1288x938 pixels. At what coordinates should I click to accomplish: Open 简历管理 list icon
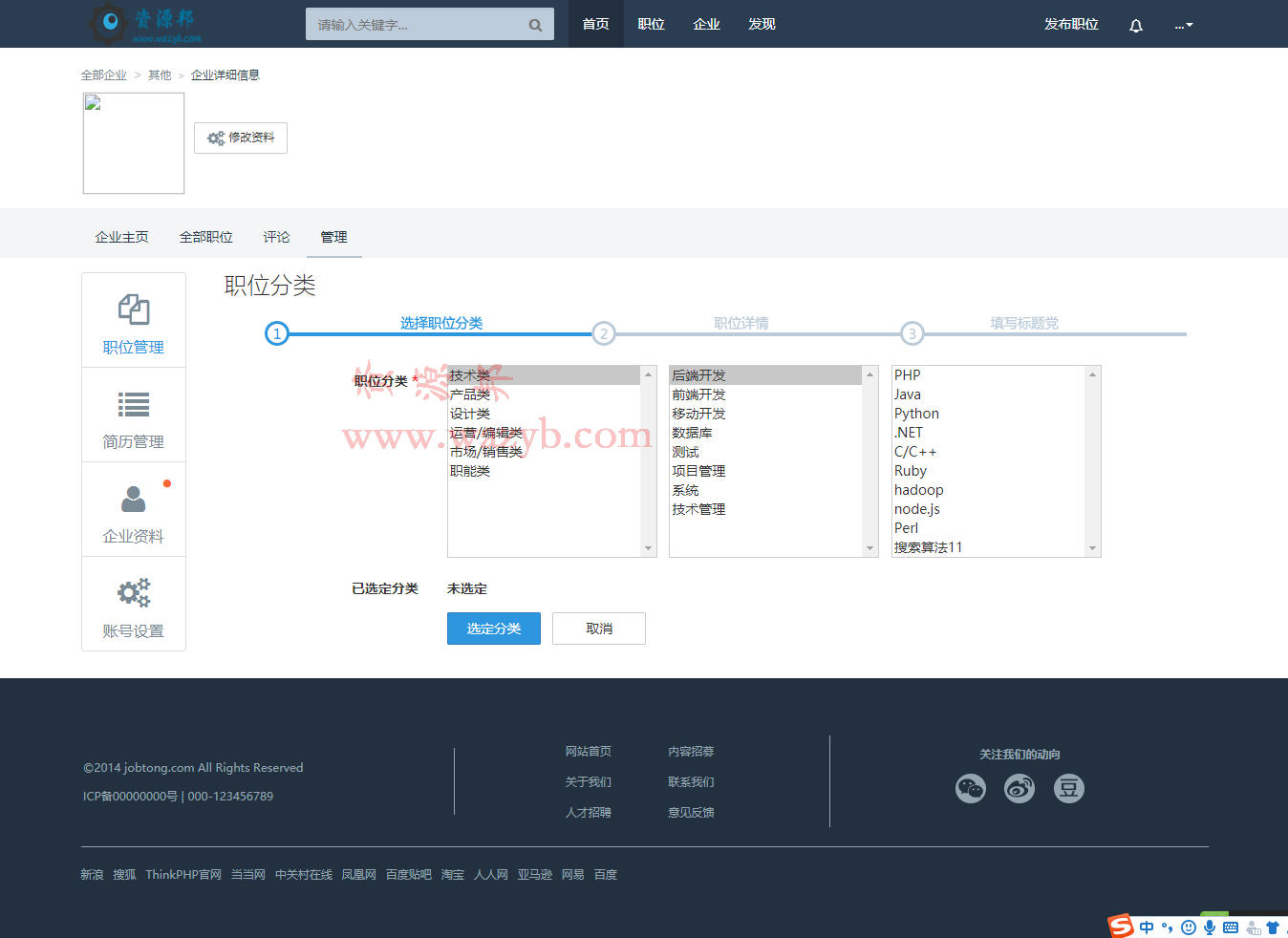click(x=134, y=404)
